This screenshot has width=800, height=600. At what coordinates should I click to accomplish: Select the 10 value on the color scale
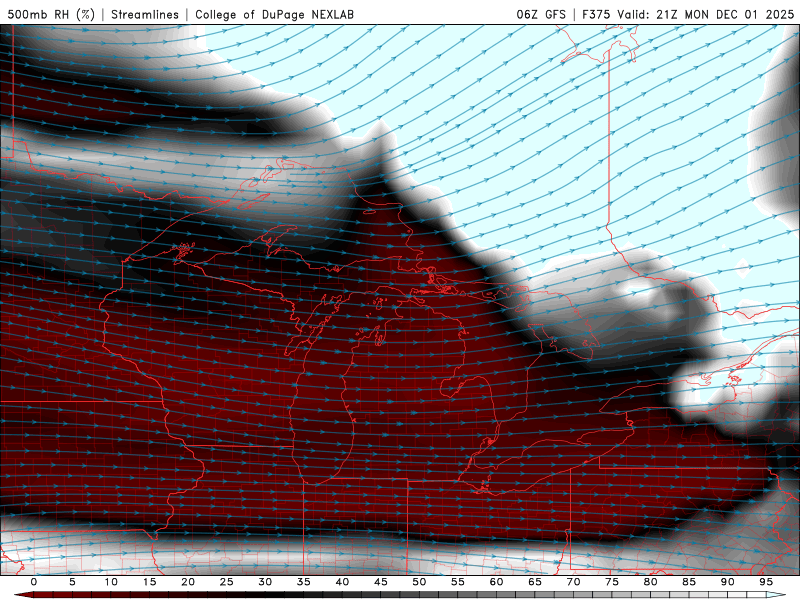(x=111, y=582)
